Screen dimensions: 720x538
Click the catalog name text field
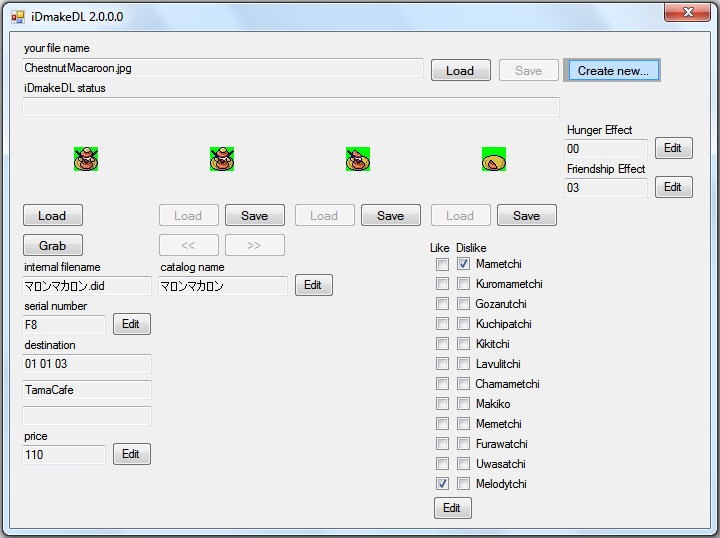[223, 286]
